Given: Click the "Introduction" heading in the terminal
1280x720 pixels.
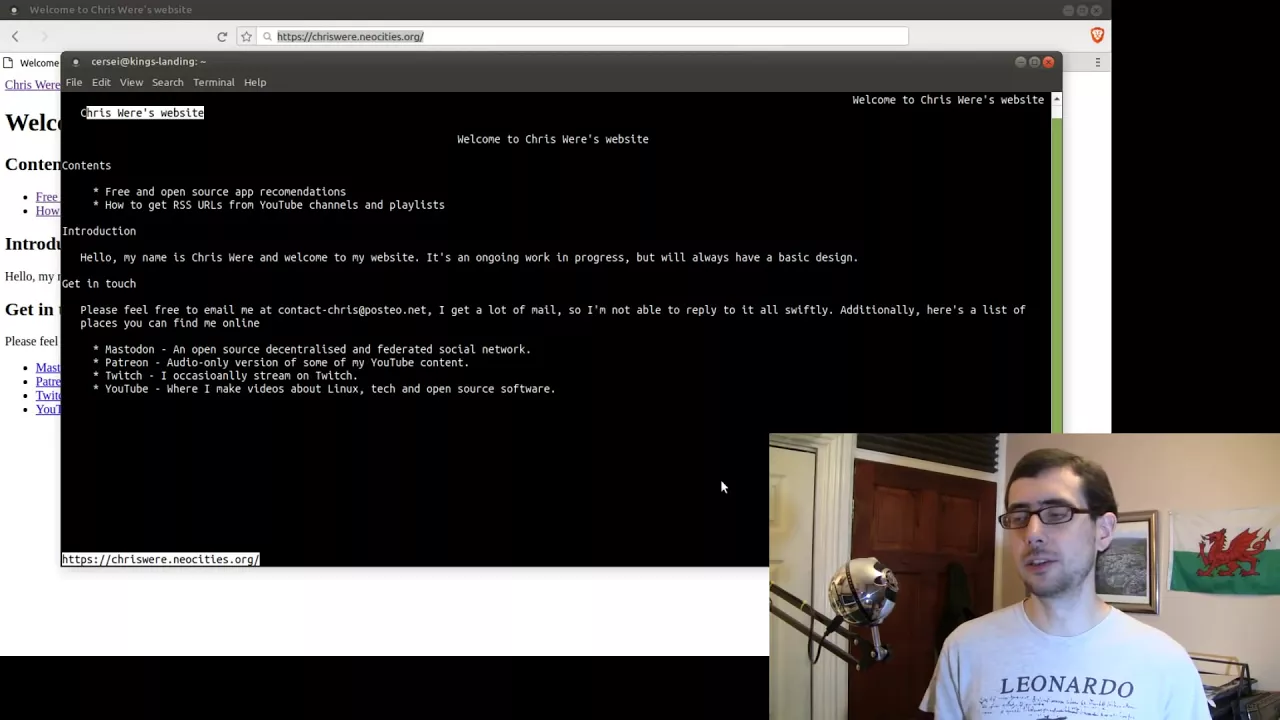Looking at the screenshot, I should click(x=99, y=231).
